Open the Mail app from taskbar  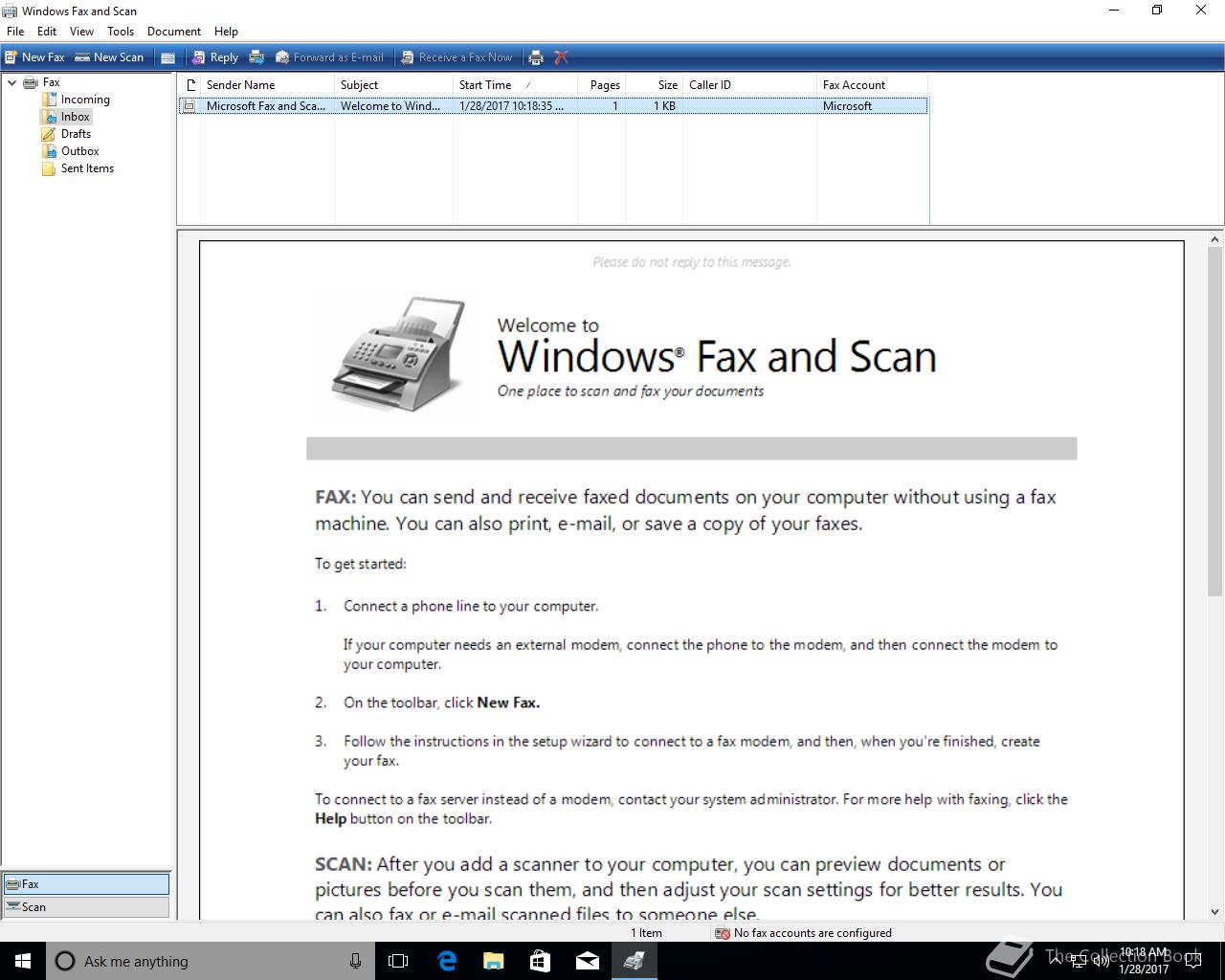[x=587, y=961]
